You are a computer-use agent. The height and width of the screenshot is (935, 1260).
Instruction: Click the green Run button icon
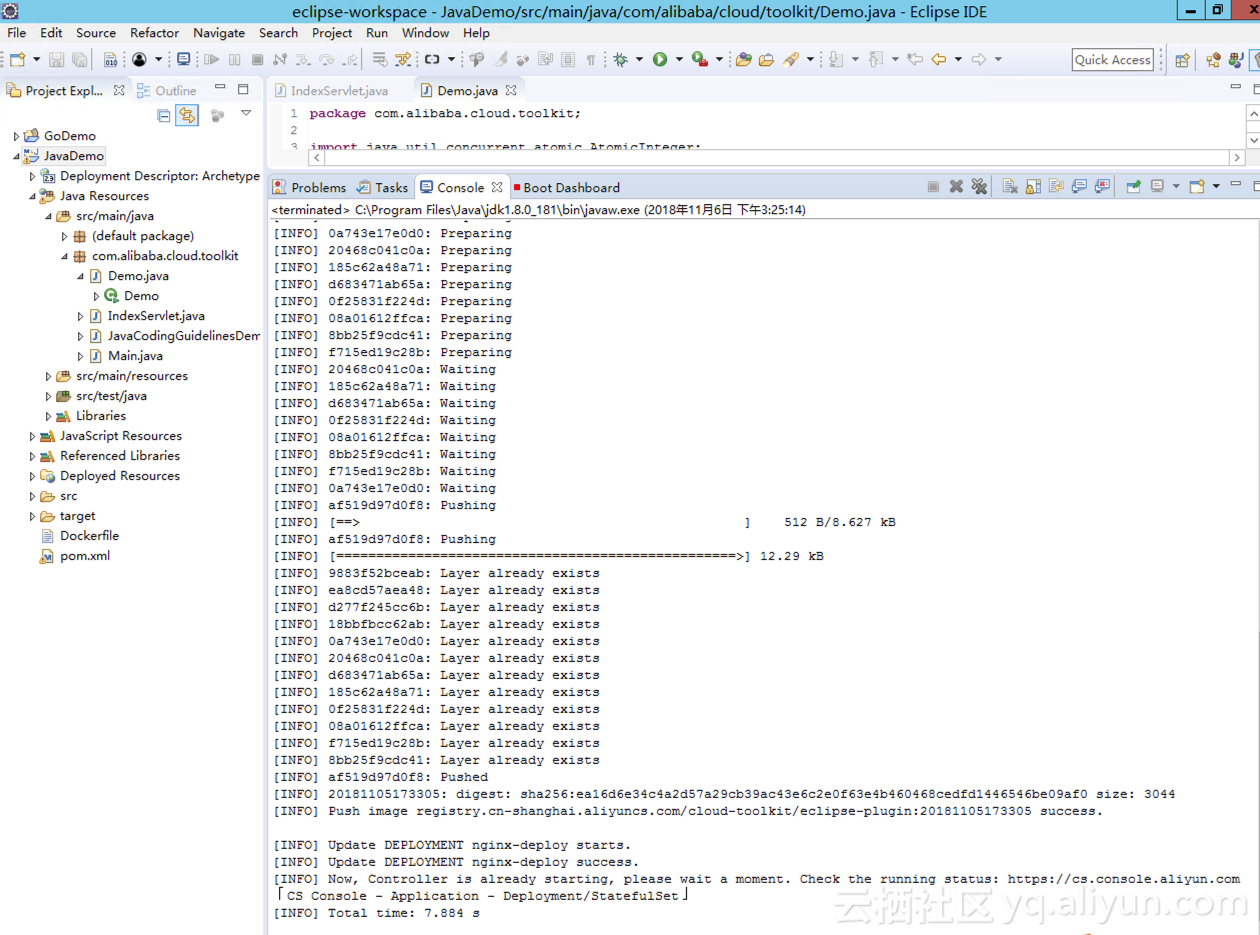(660, 60)
